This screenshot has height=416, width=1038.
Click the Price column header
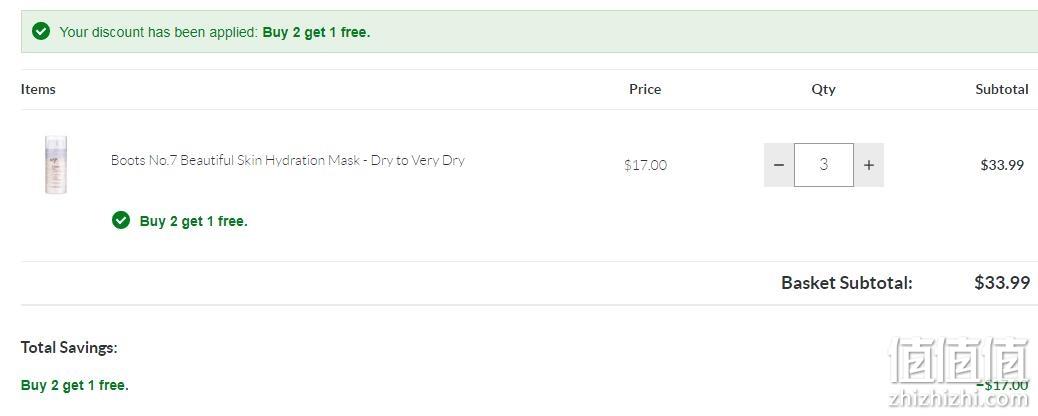point(645,89)
